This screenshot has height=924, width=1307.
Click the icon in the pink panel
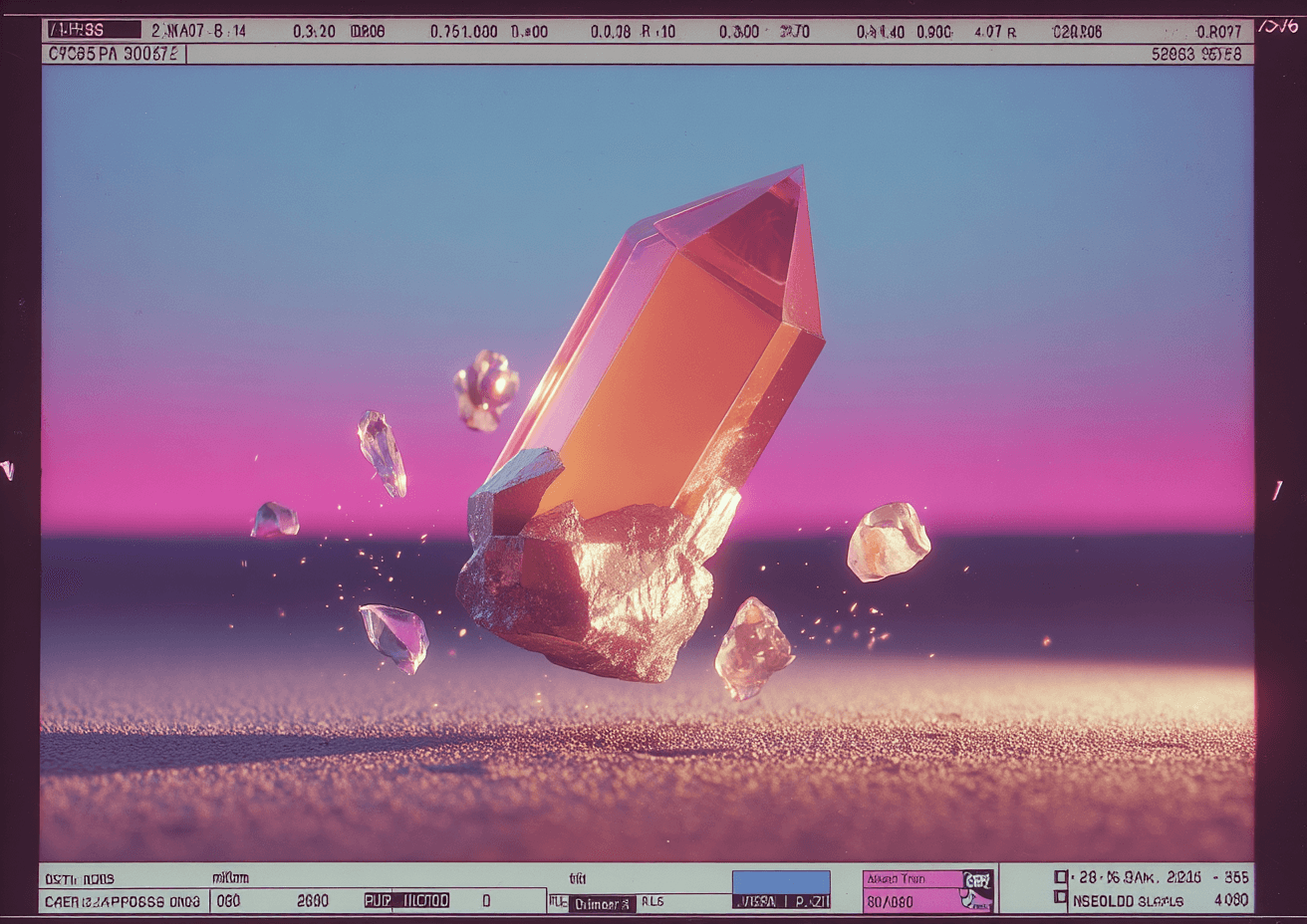(977, 890)
